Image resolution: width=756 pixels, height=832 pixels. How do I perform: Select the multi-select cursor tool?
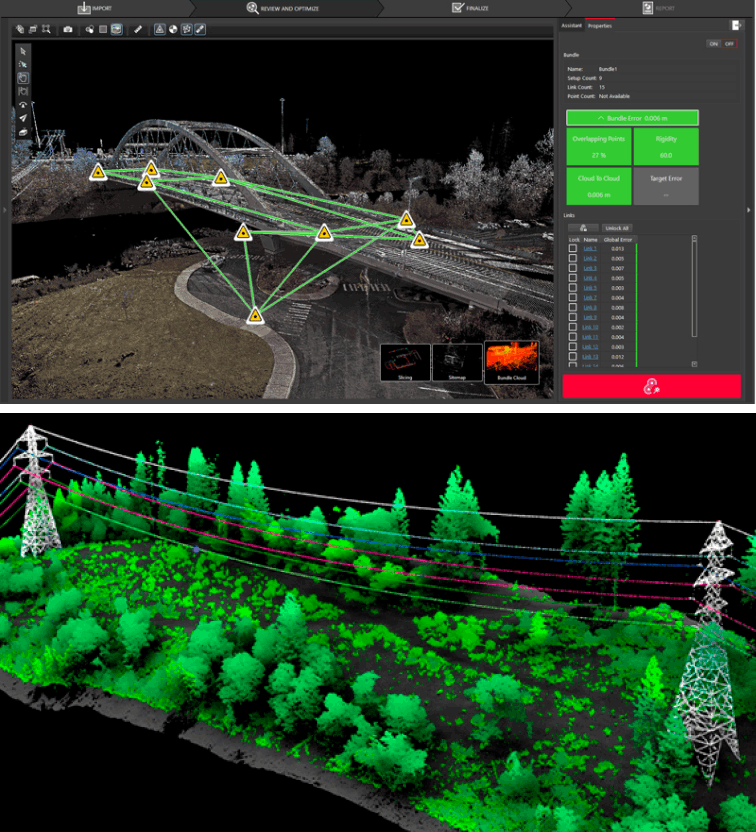click(23, 64)
